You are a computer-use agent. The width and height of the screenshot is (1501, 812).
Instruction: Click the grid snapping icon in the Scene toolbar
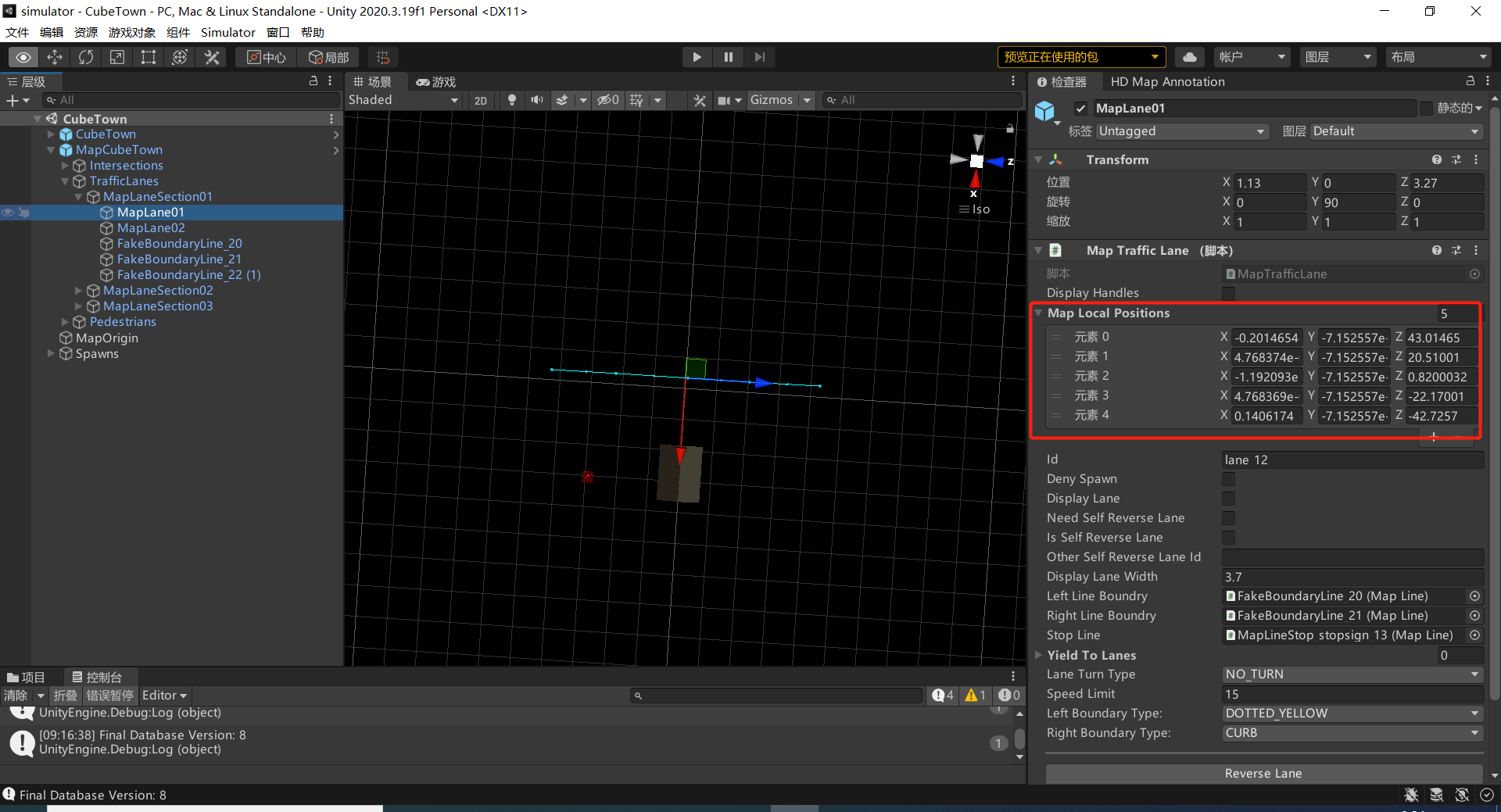pos(382,56)
